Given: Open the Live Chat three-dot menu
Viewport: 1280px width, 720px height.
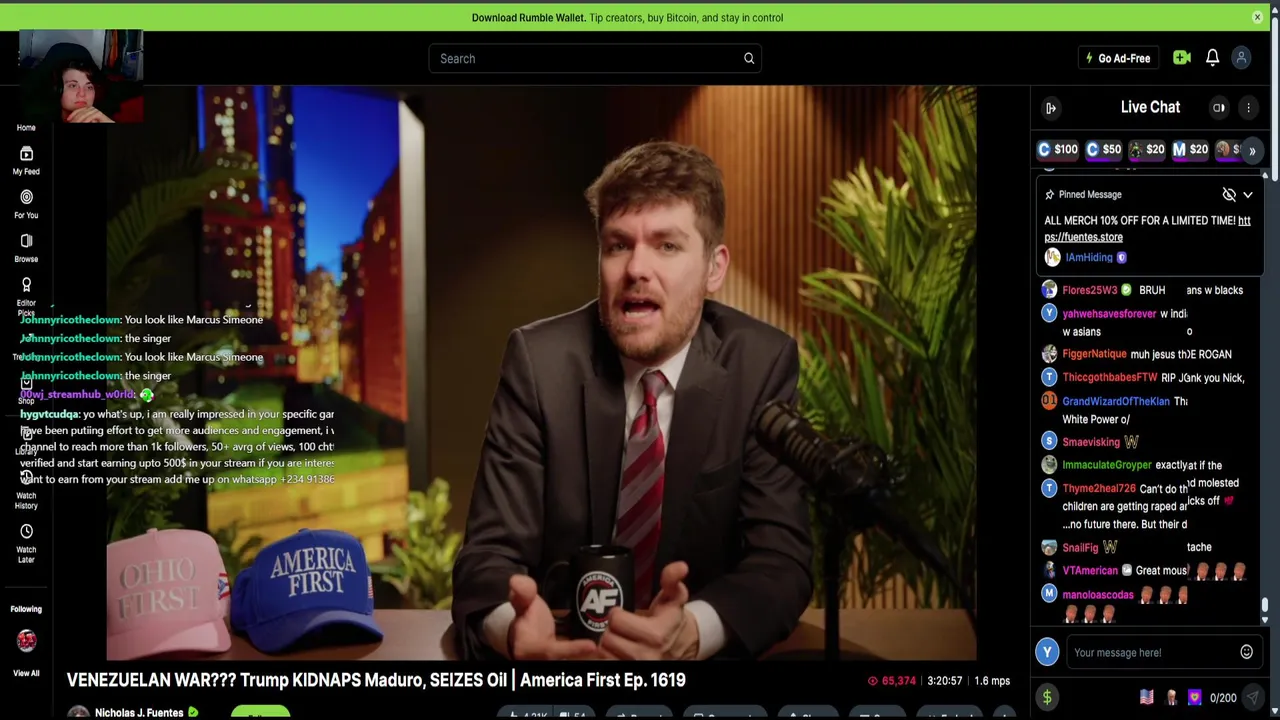Looking at the screenshot, I should pyautogui.click(x=1248, y=108).
